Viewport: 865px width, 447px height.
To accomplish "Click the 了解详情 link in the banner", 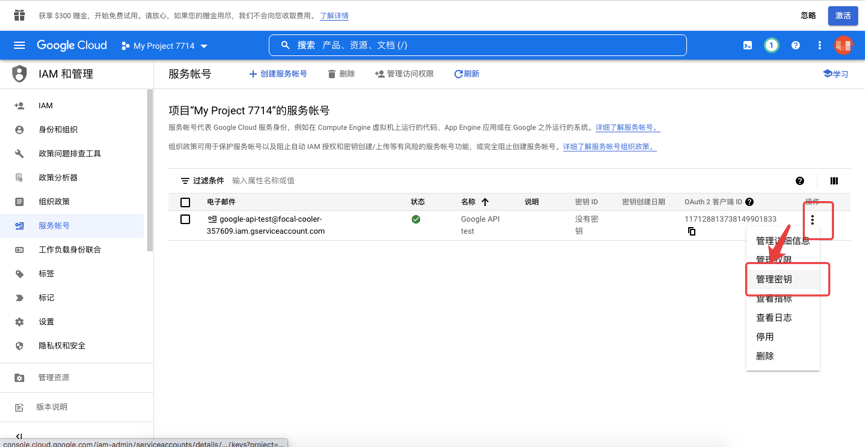I will tap(334, 15).
